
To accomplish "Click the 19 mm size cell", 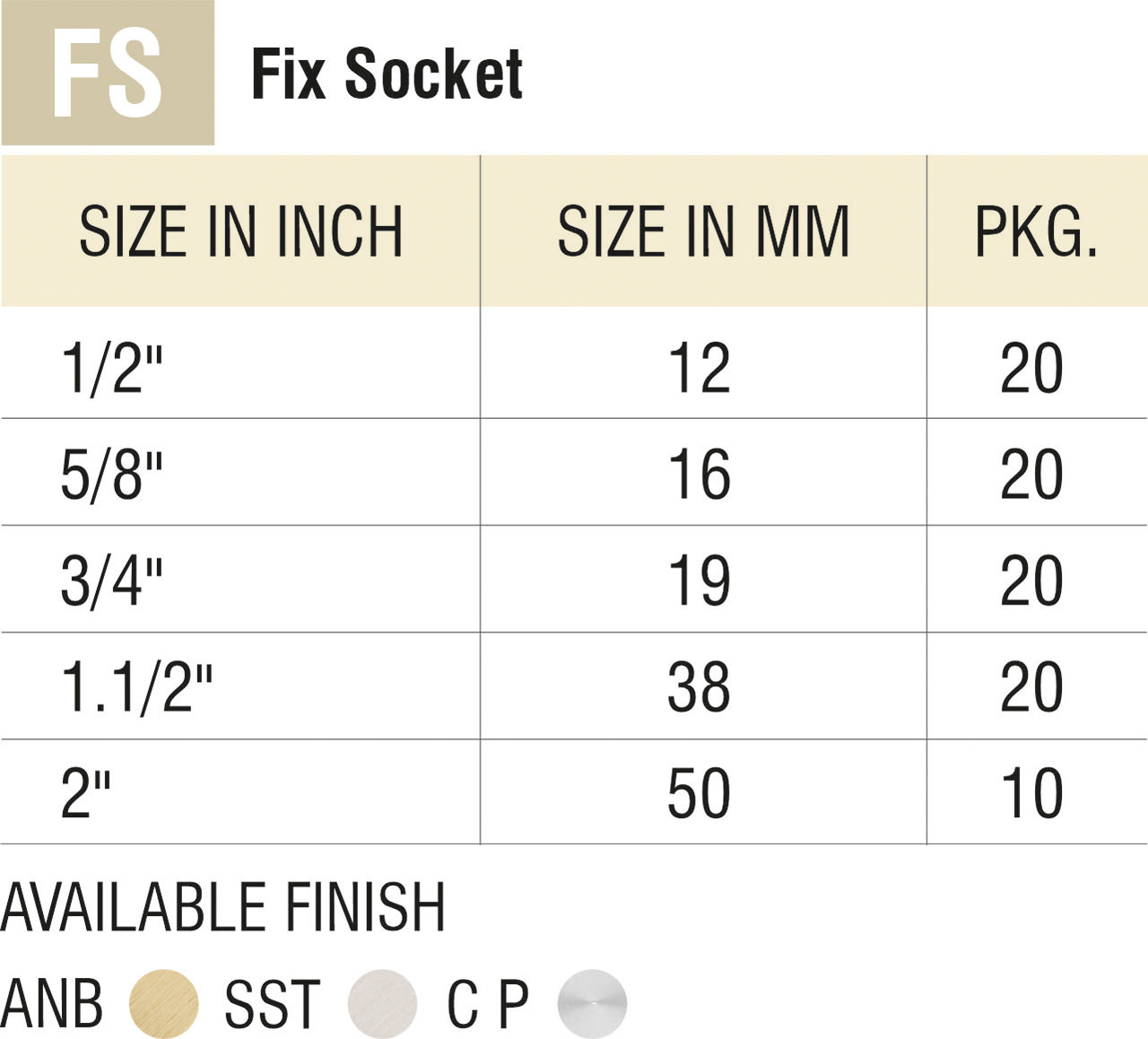I will (x=700, y=581).
